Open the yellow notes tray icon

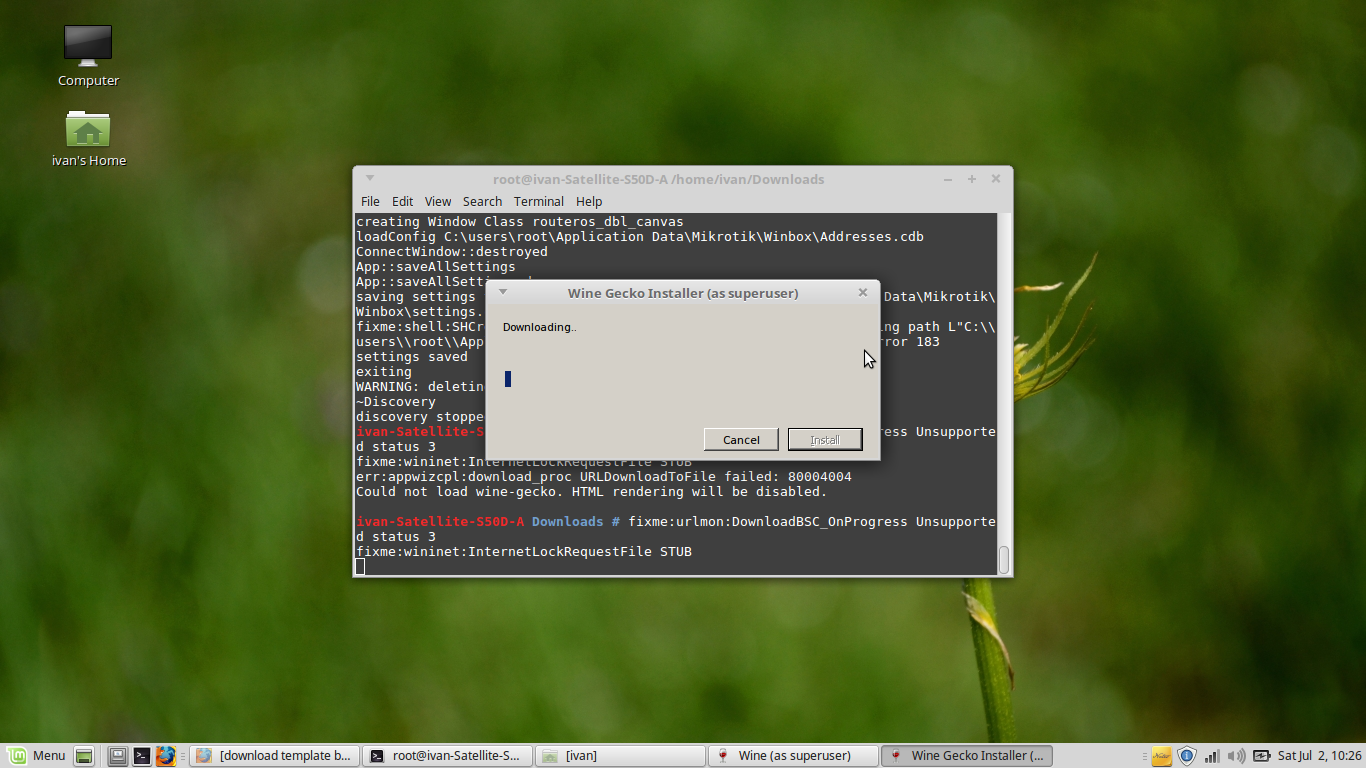click(x=1161, y=756)
